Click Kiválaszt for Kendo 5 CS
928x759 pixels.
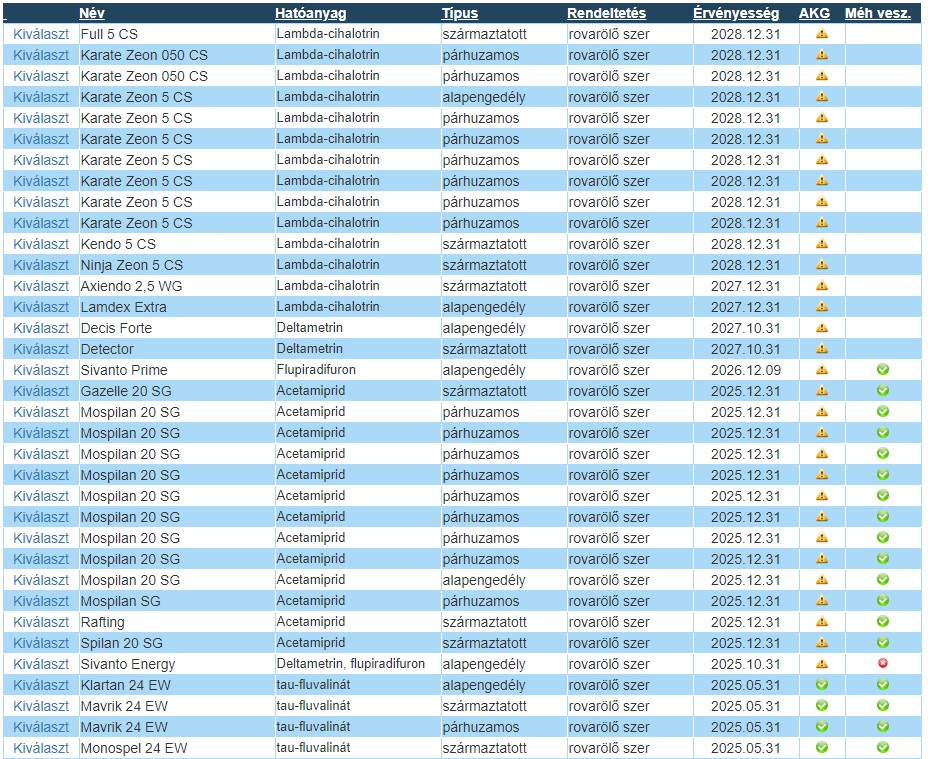tap(41, 245)
